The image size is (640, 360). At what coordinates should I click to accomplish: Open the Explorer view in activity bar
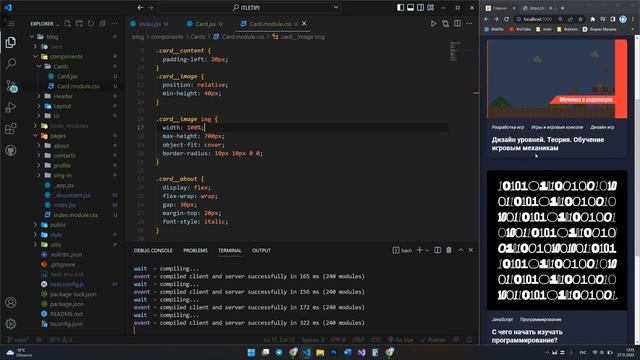[11, 42]
